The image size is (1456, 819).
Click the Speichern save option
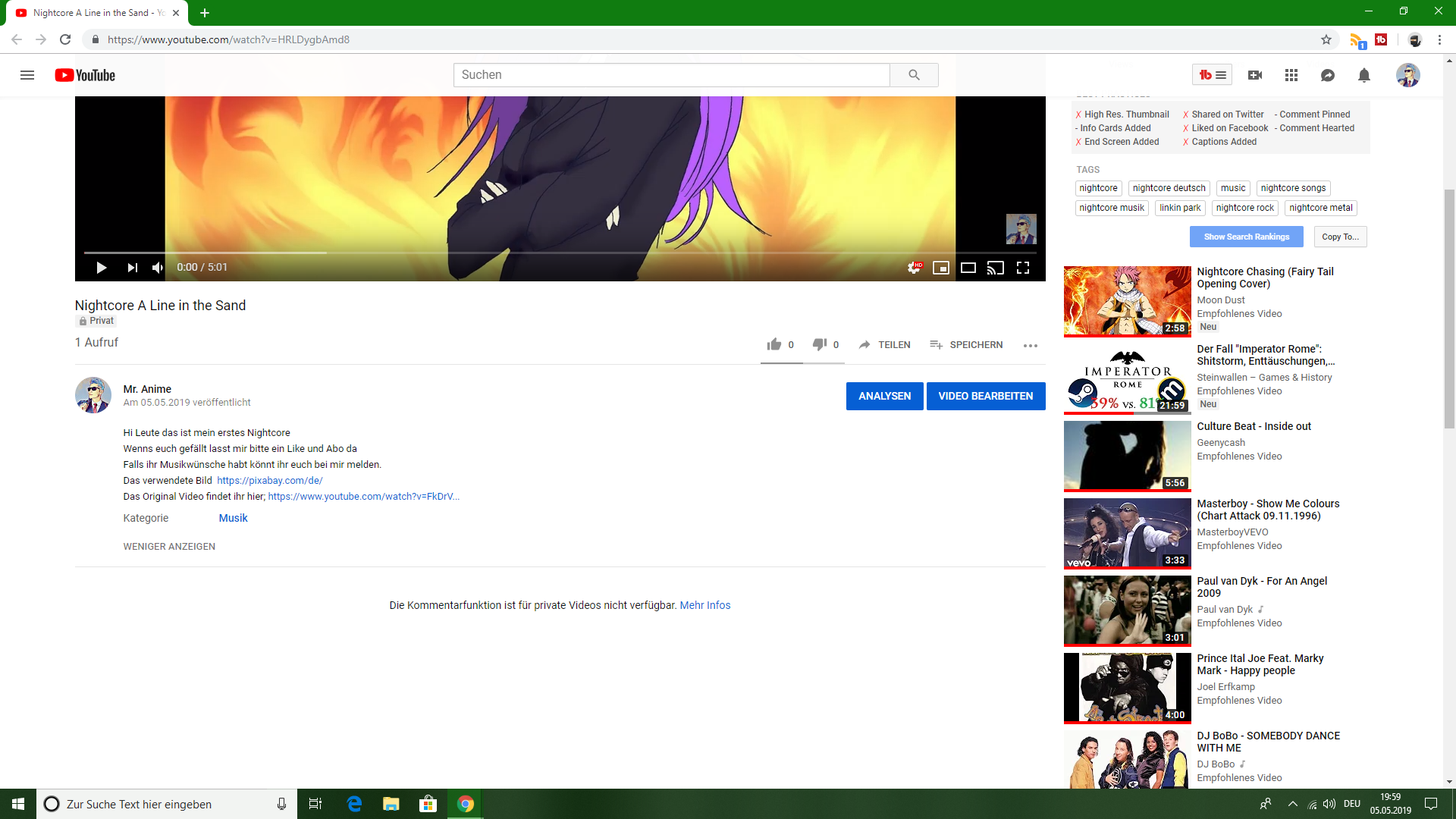966,345
